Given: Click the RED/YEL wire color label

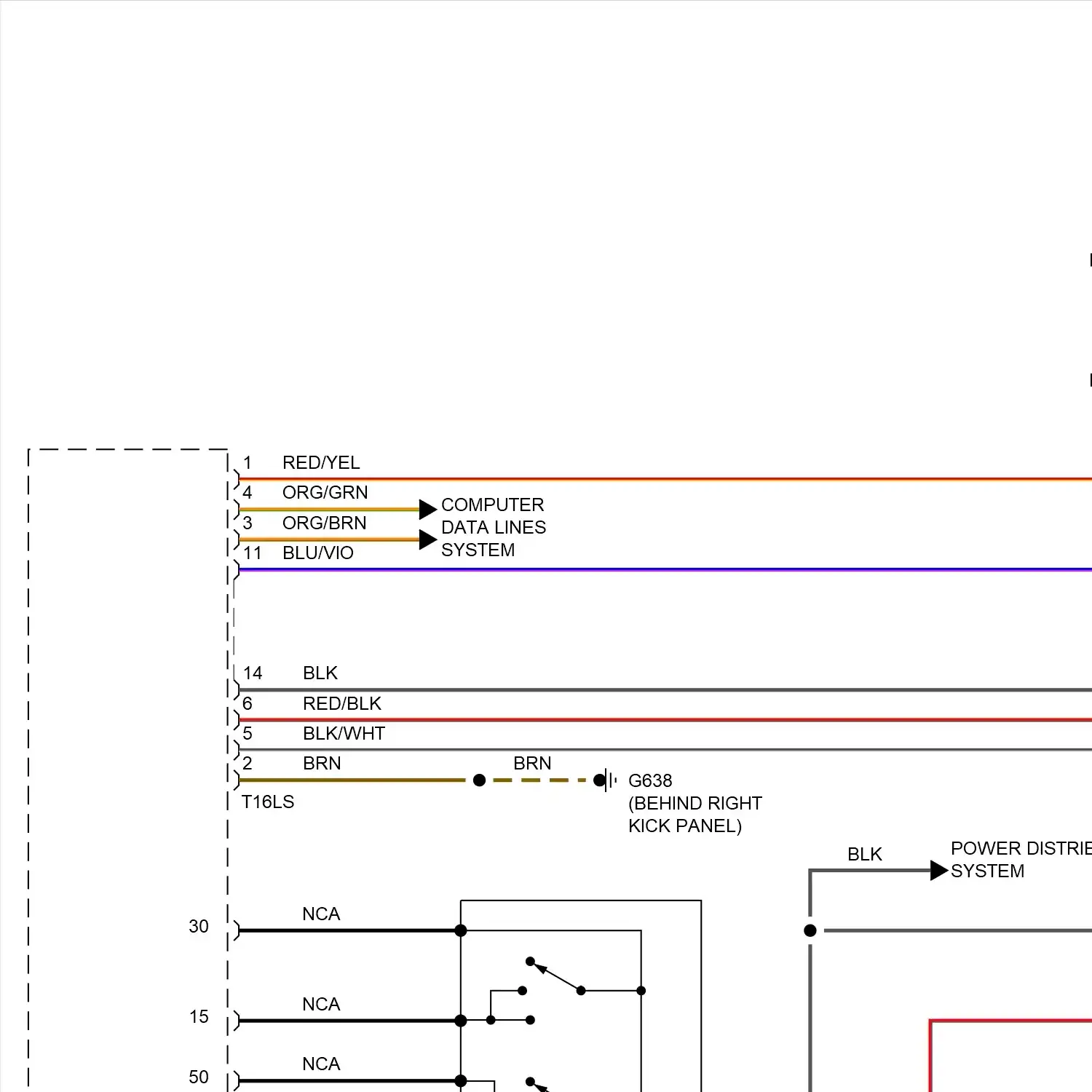Looking at the screenshot, I should point(321,463).
